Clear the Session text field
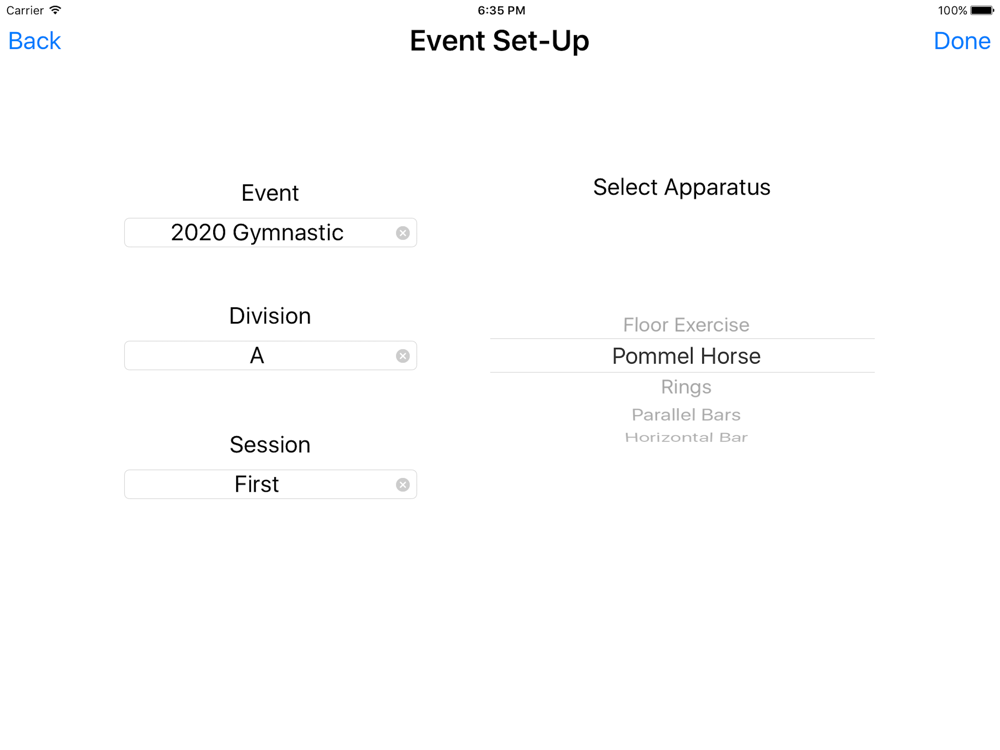 coord(402,485)
